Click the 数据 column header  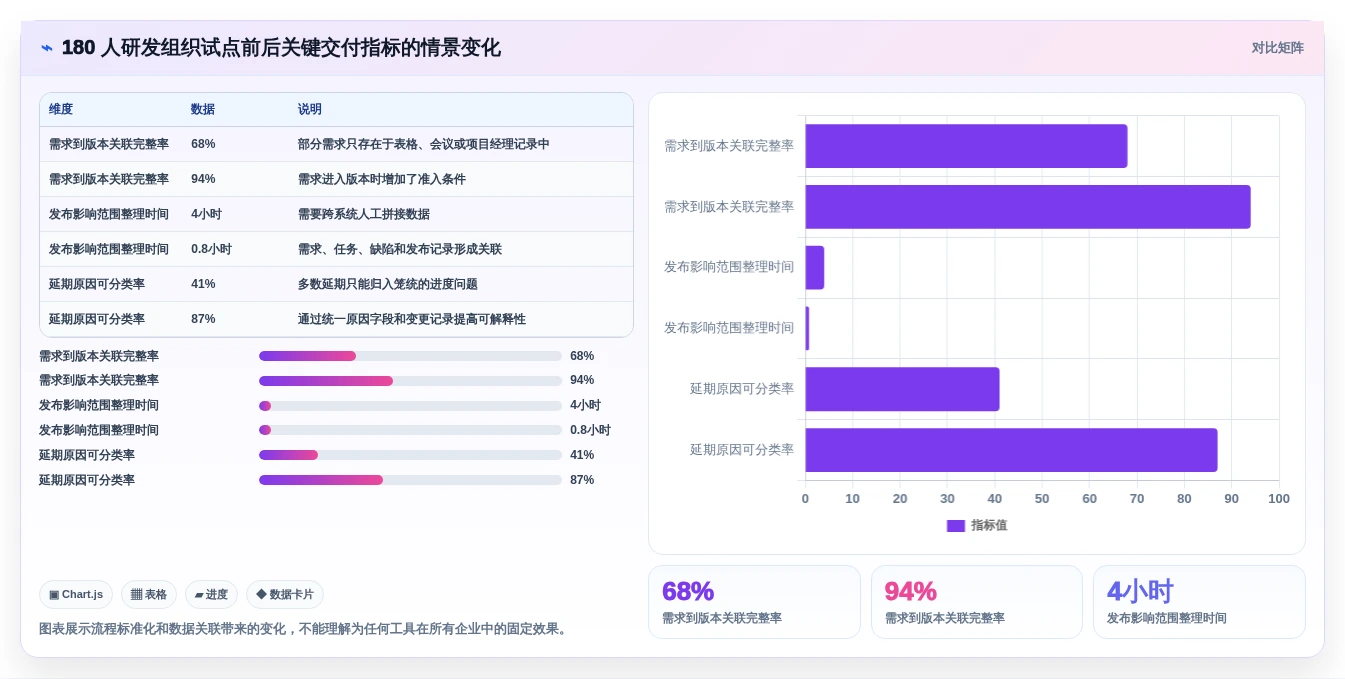point(203,110)
